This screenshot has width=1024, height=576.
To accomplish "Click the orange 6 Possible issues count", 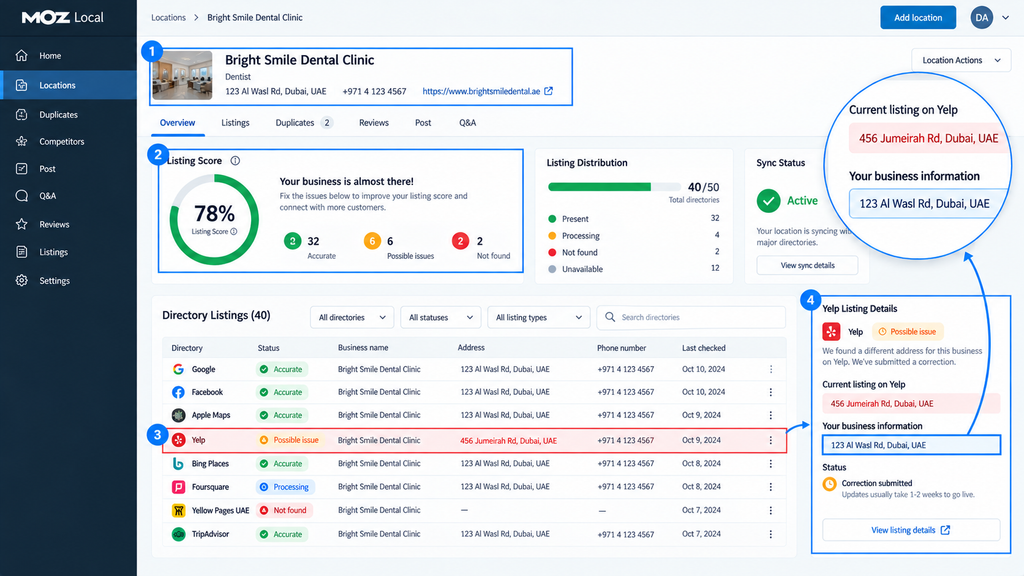I will point(372,241).
